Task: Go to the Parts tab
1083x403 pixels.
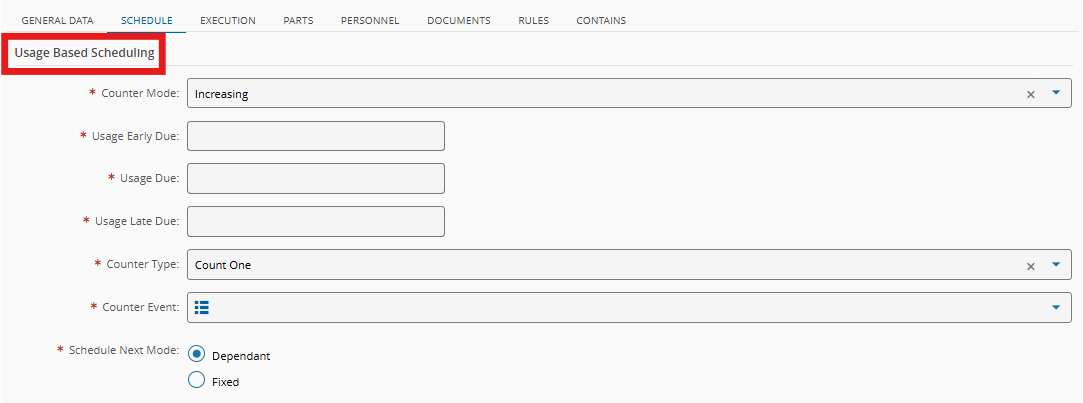Action: [x=298, y=21]
